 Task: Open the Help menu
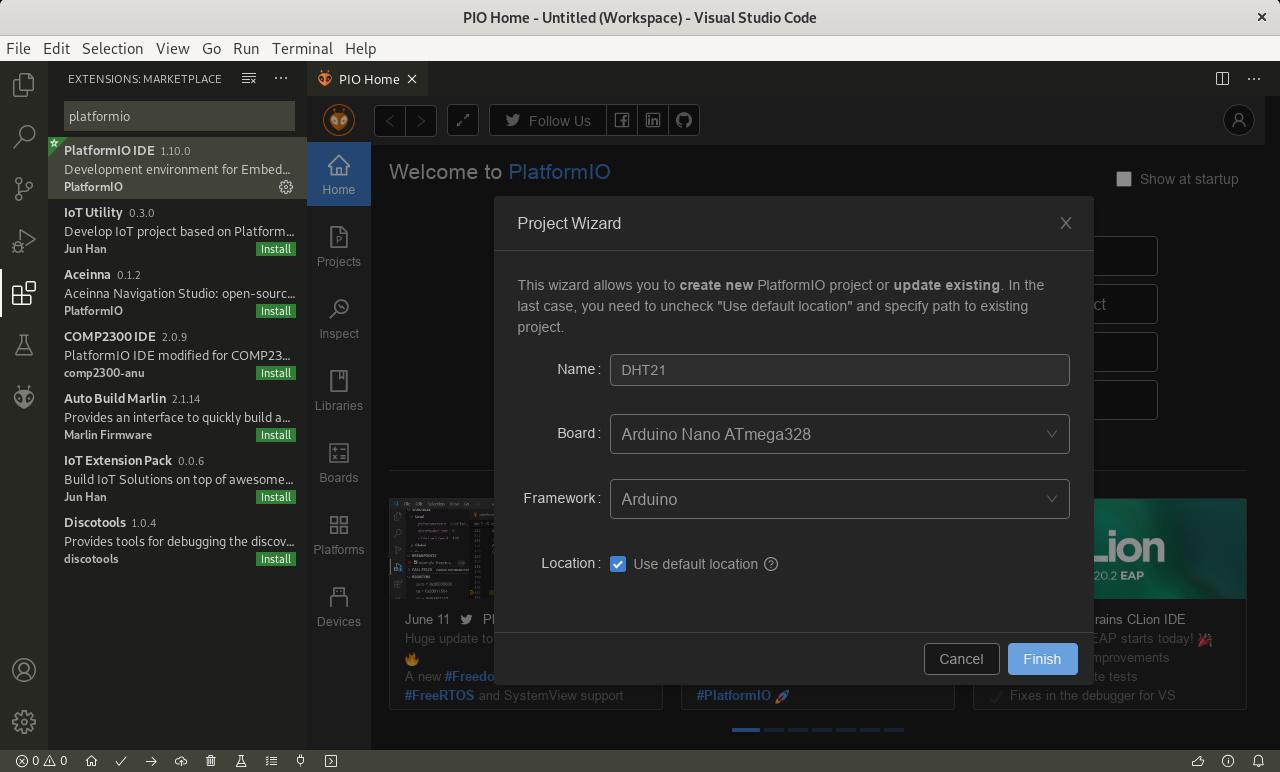coord(360,48)
